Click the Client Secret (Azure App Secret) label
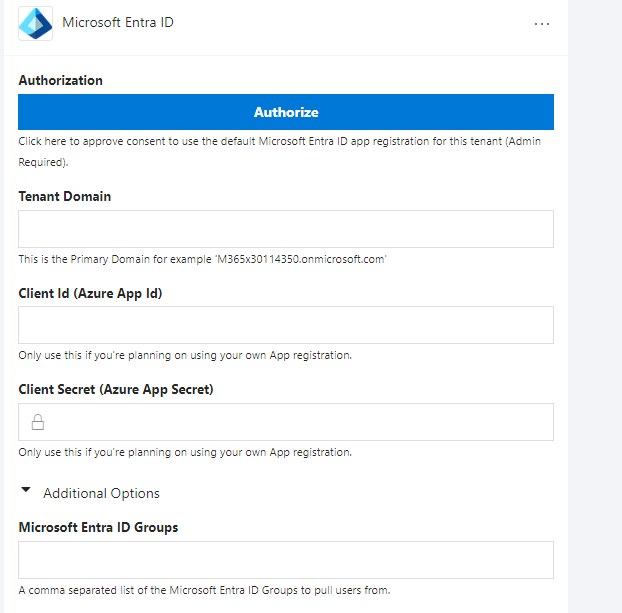This screenshot has height=613, width=622. click(x=116, y=389)
